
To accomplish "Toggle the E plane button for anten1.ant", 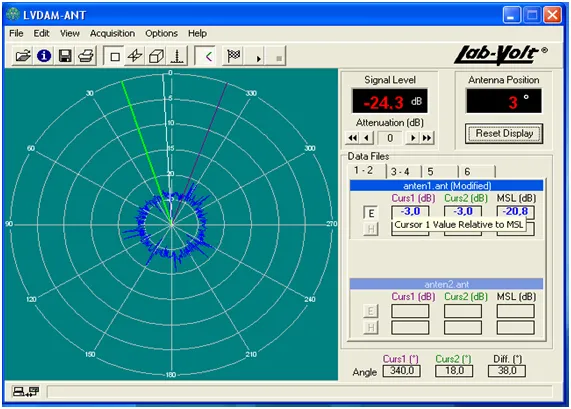I will coord(371,213).
